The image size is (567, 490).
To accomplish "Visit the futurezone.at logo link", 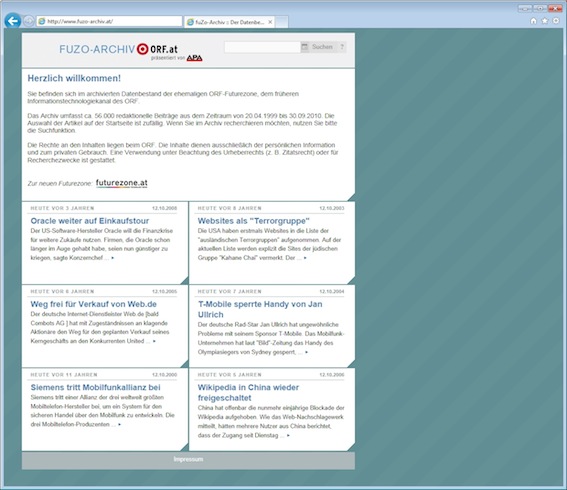I will coord(122,183).
